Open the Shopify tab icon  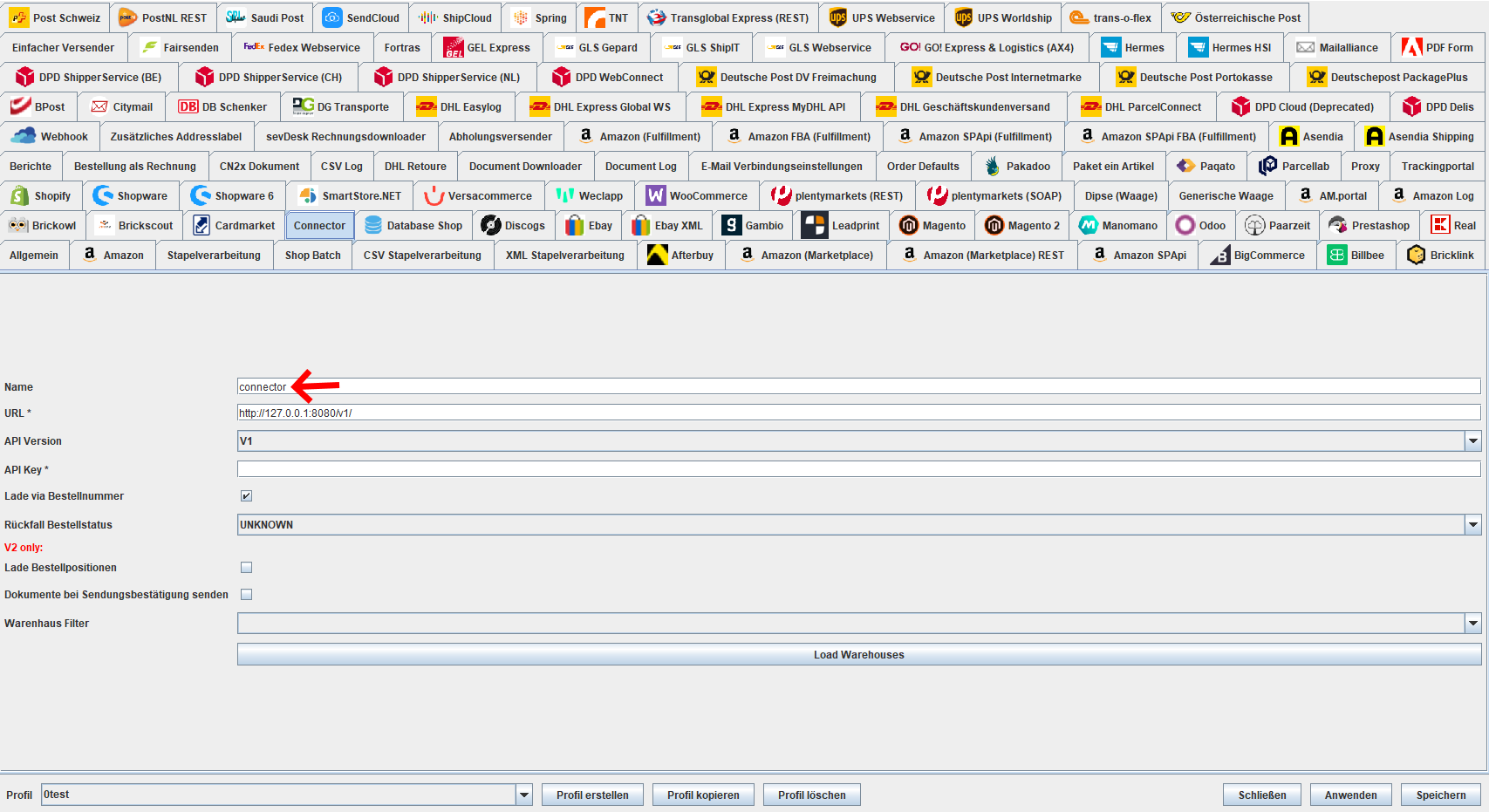18,195
